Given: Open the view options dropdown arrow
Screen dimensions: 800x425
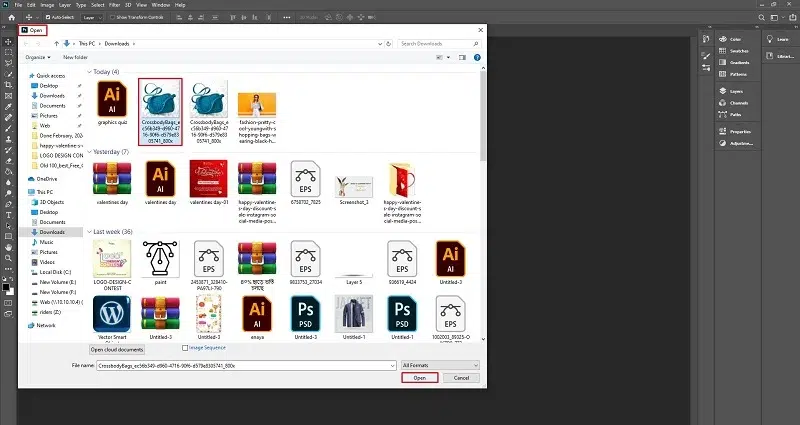Looking at the screenshot, I should pyautogui.click(x=448, y=58).
